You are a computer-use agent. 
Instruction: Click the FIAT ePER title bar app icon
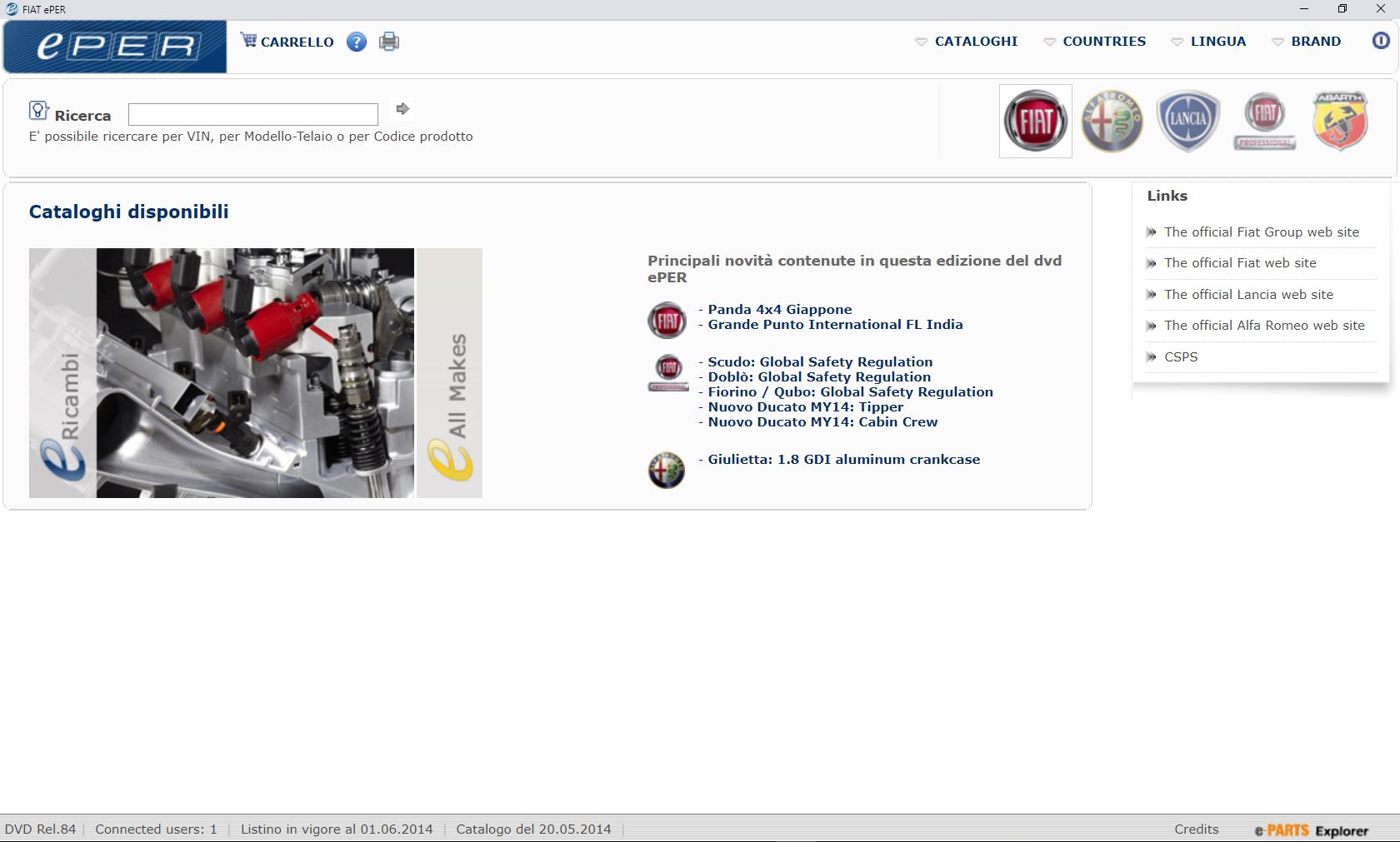pyautogui.click(x=12, y=9)
